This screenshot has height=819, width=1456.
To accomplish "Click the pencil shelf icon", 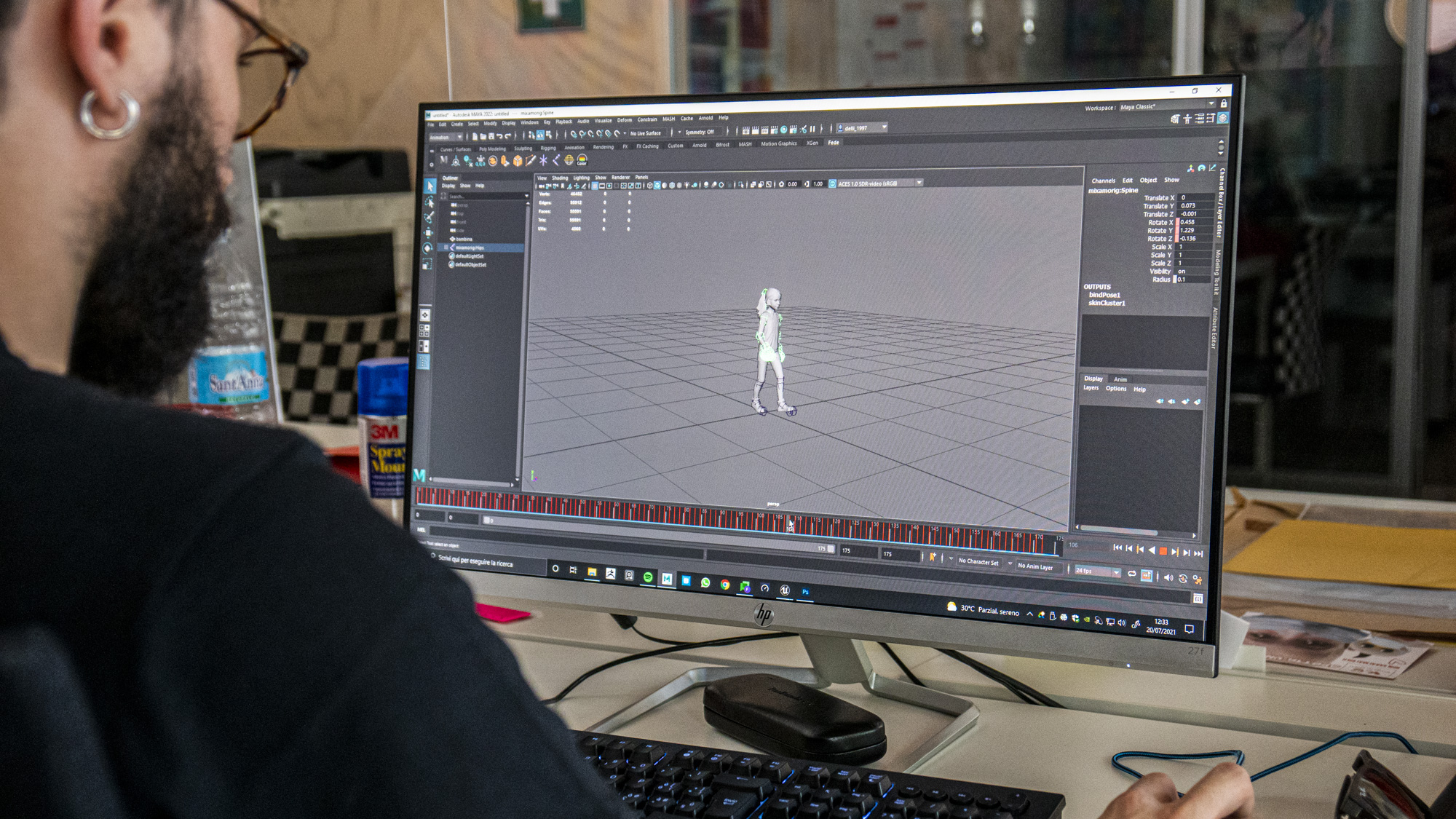I will [530, 160].
